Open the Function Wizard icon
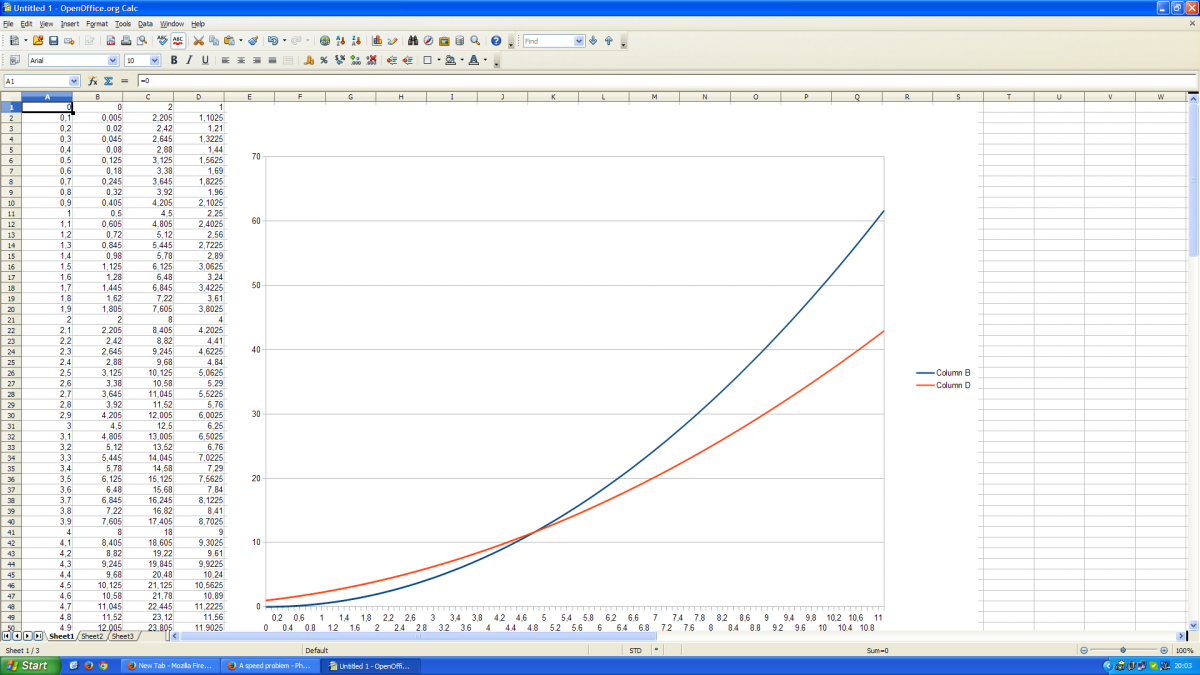This screenshot has width=1200, height=675. (x=92, y=81)
